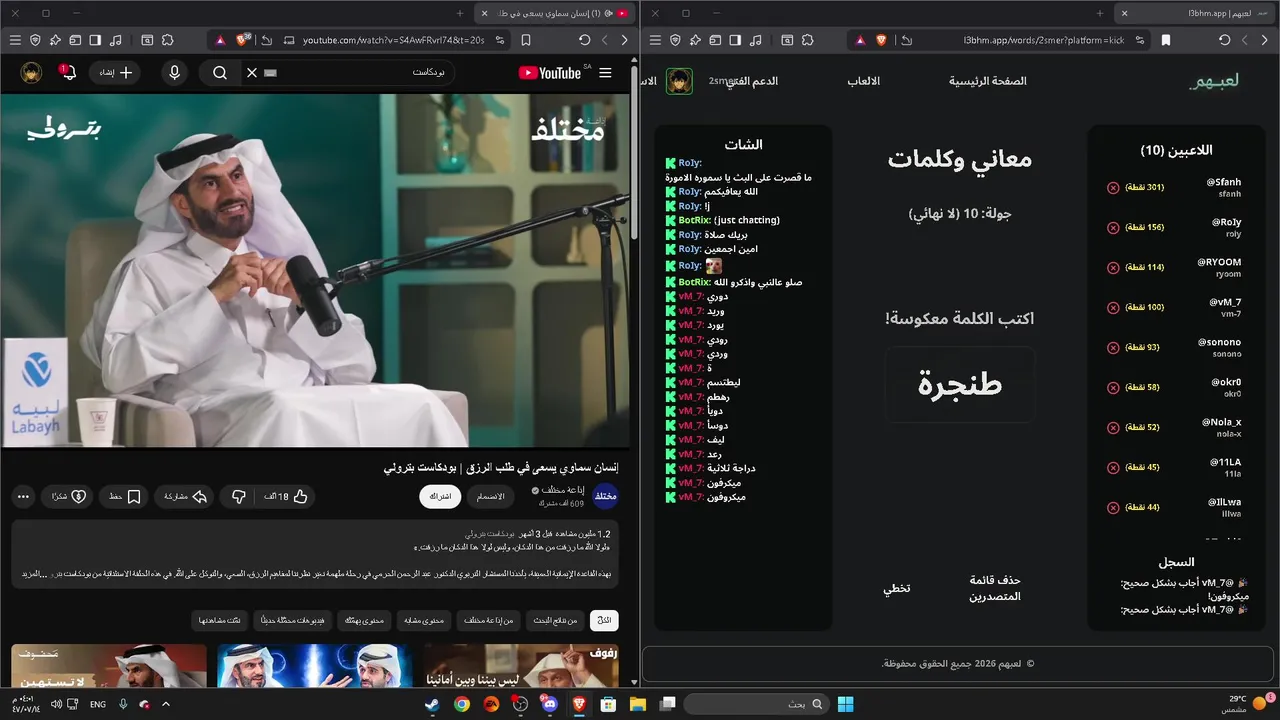Remove player @RYOOM with X icon
The image size is (1280, 720).
click(x=1113, y=268)
